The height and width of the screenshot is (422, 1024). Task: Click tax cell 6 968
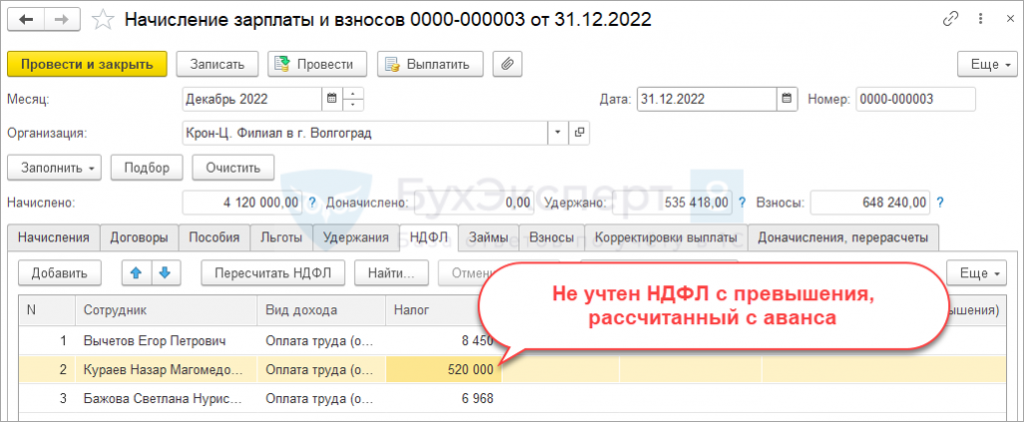coord(443,398)
